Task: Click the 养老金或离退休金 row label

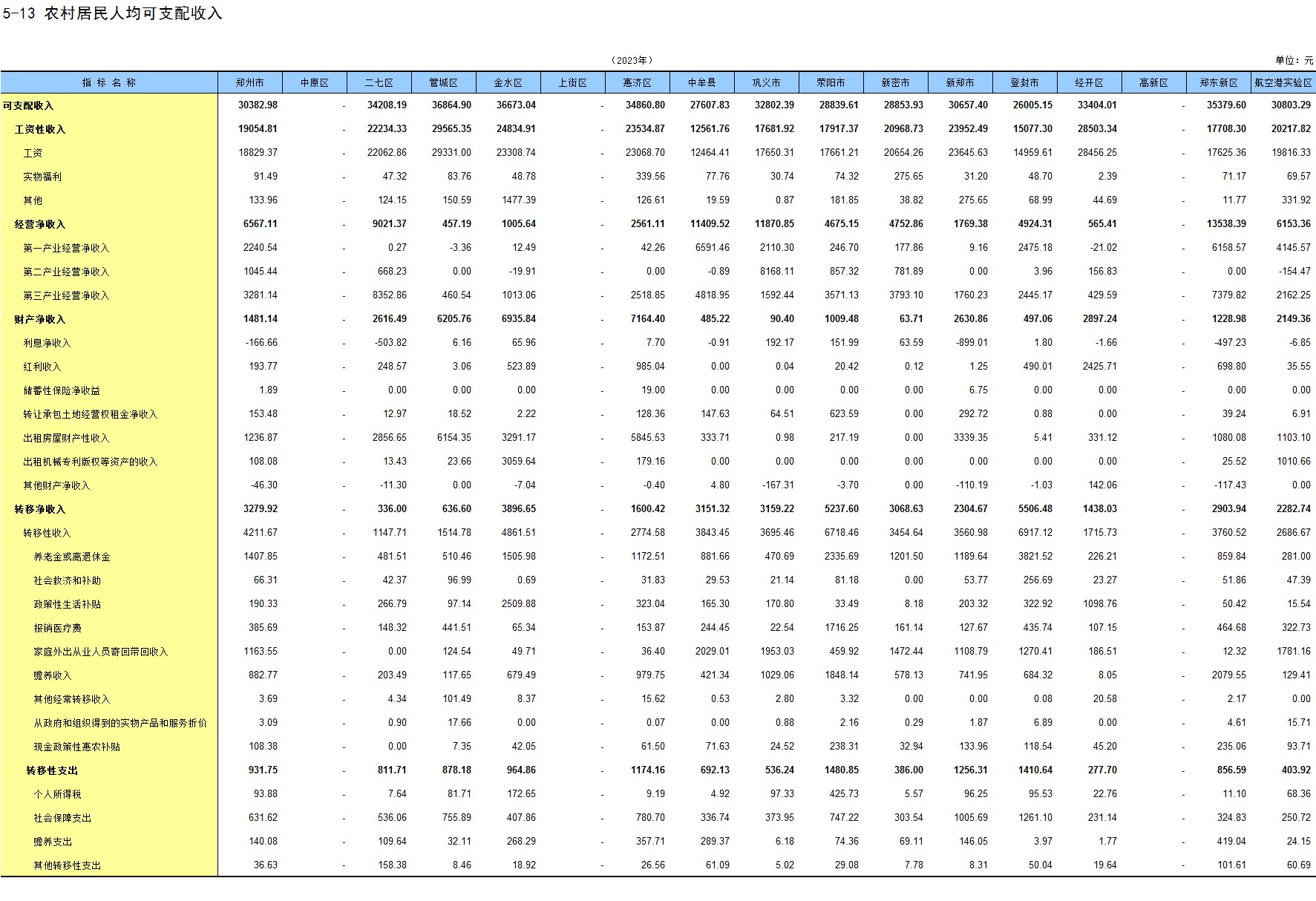Action: click(72, 557)
